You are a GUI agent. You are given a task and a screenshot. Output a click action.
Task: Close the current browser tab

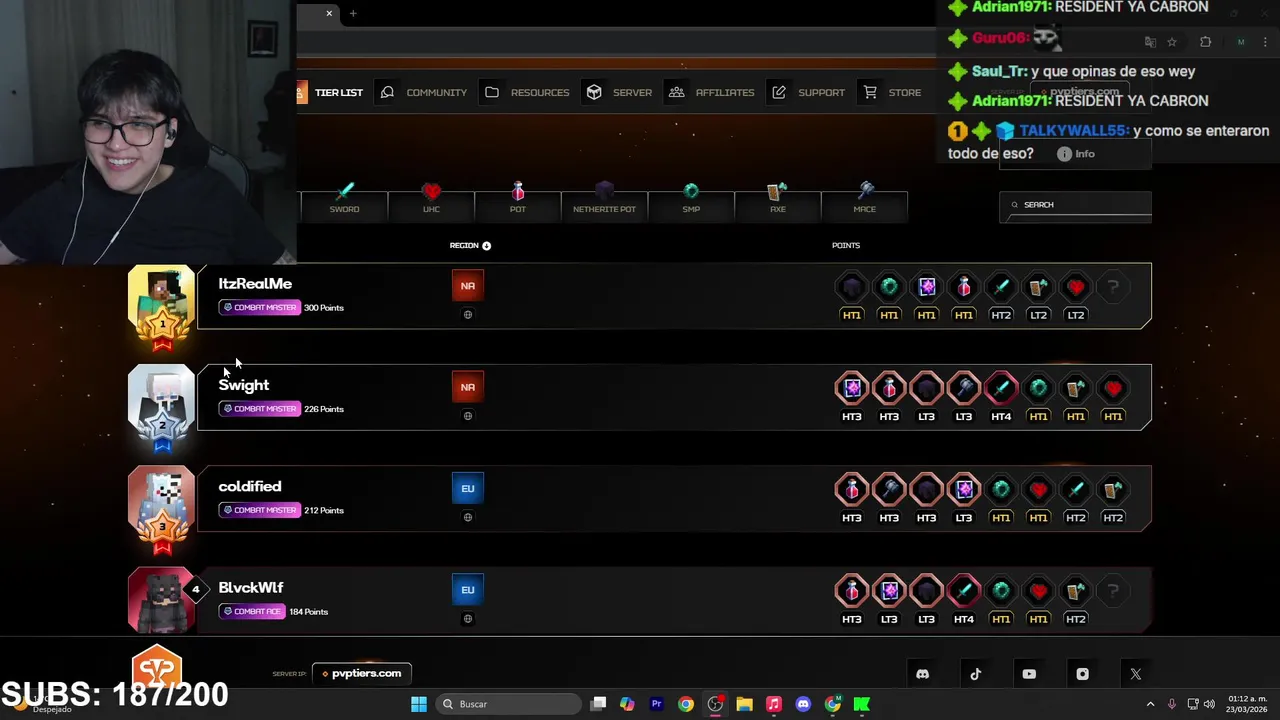click(329, 13)
